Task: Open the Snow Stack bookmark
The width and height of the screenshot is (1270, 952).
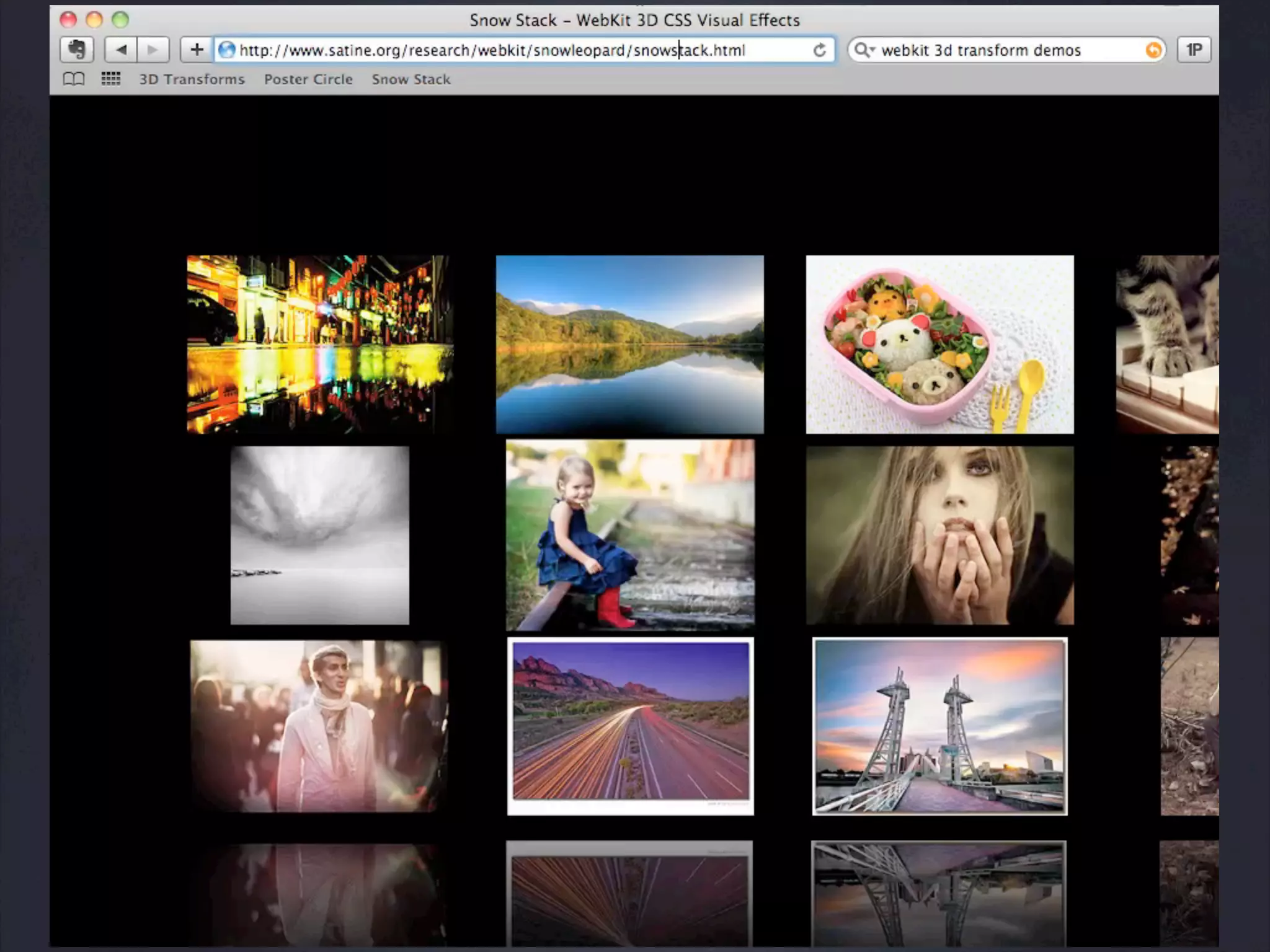Action: pyautogui.click(x=411, y=79)
